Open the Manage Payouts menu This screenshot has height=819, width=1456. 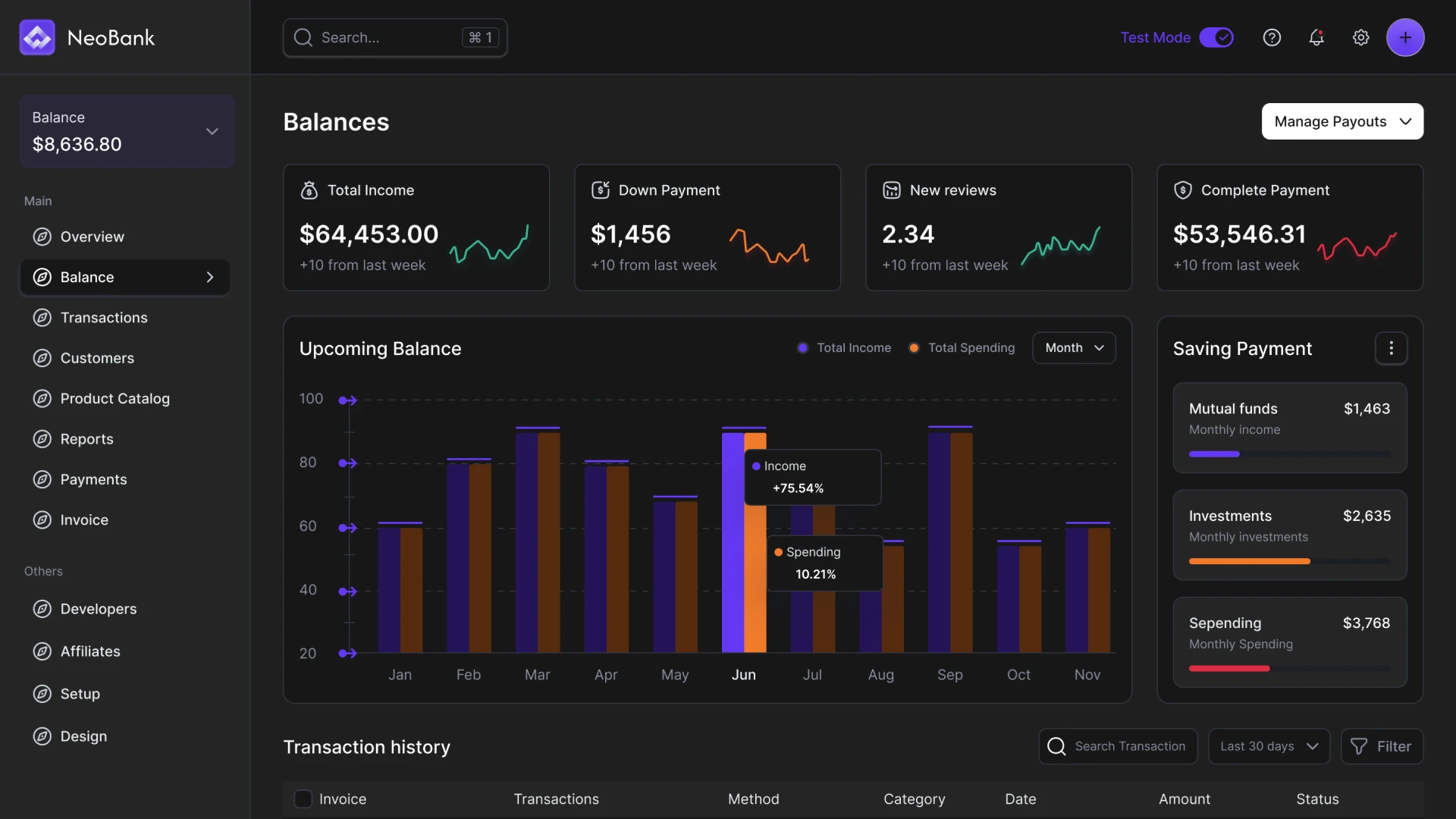tap(1342, 121)
